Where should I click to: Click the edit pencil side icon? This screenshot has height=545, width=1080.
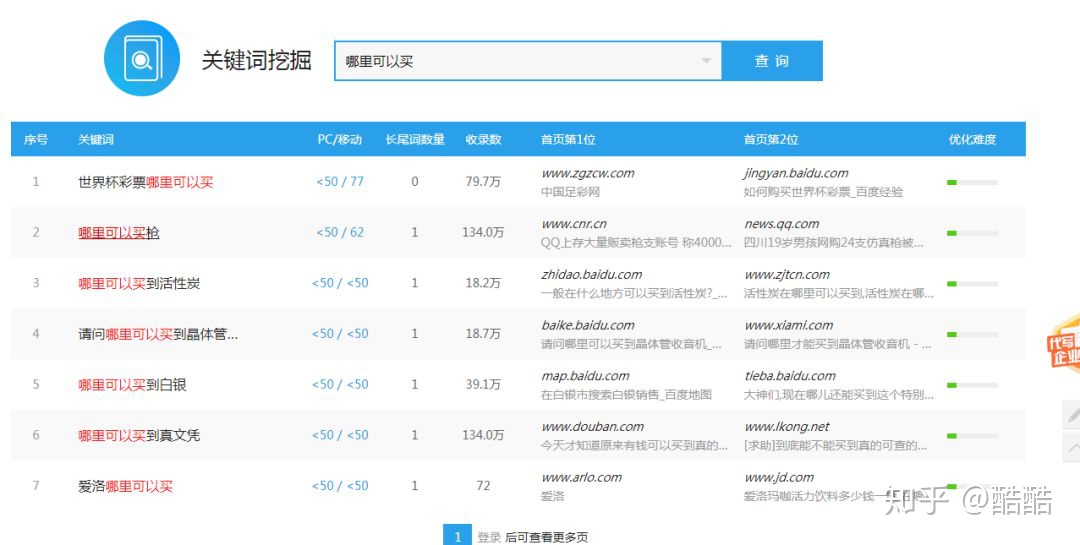click(1072, 414)
